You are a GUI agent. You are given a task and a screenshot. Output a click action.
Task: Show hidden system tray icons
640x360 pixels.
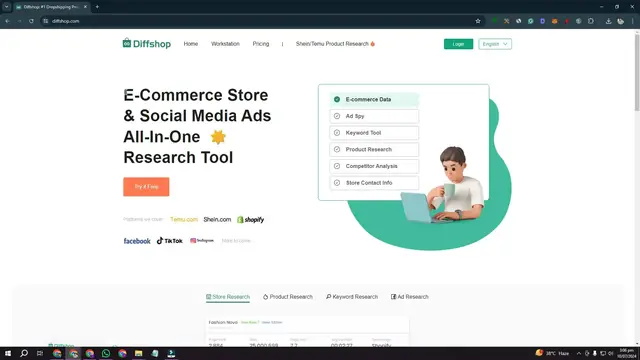coord(578,353)
